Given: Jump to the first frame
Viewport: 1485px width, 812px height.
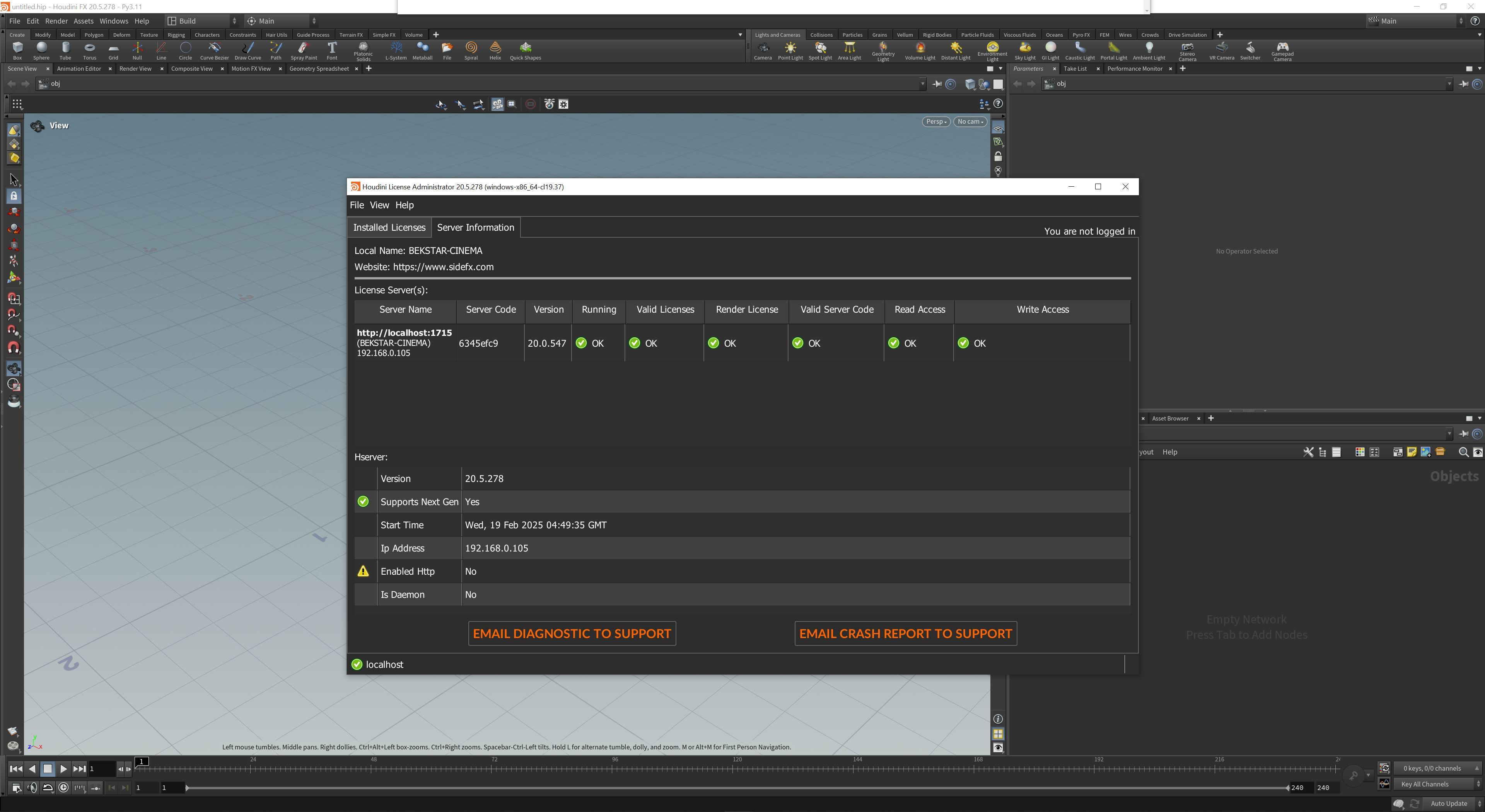Looking at the screenshot, I should (x=16, y=769).
